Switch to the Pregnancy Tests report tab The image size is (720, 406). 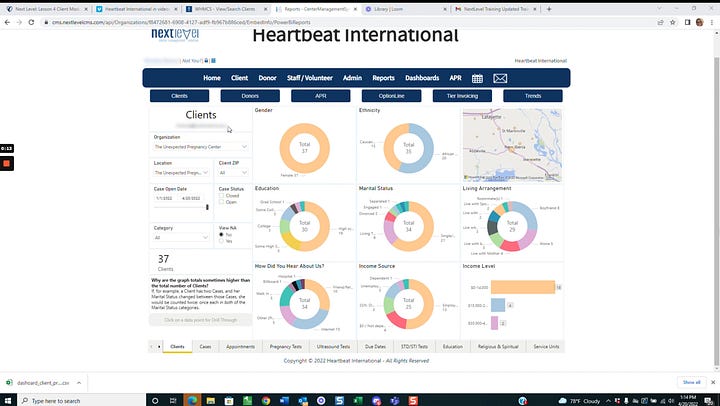(x=286, y=347)
